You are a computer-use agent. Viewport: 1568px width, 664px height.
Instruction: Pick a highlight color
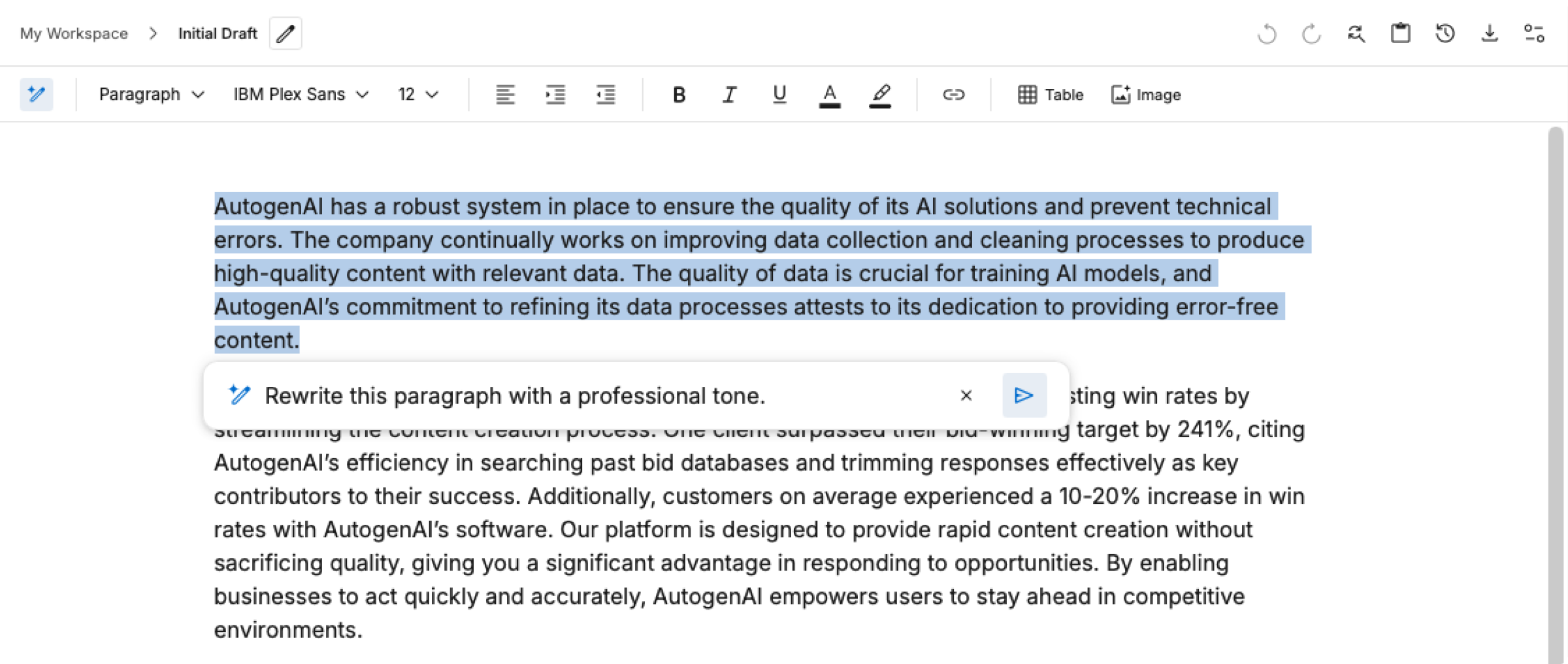[x=880, y=95]
